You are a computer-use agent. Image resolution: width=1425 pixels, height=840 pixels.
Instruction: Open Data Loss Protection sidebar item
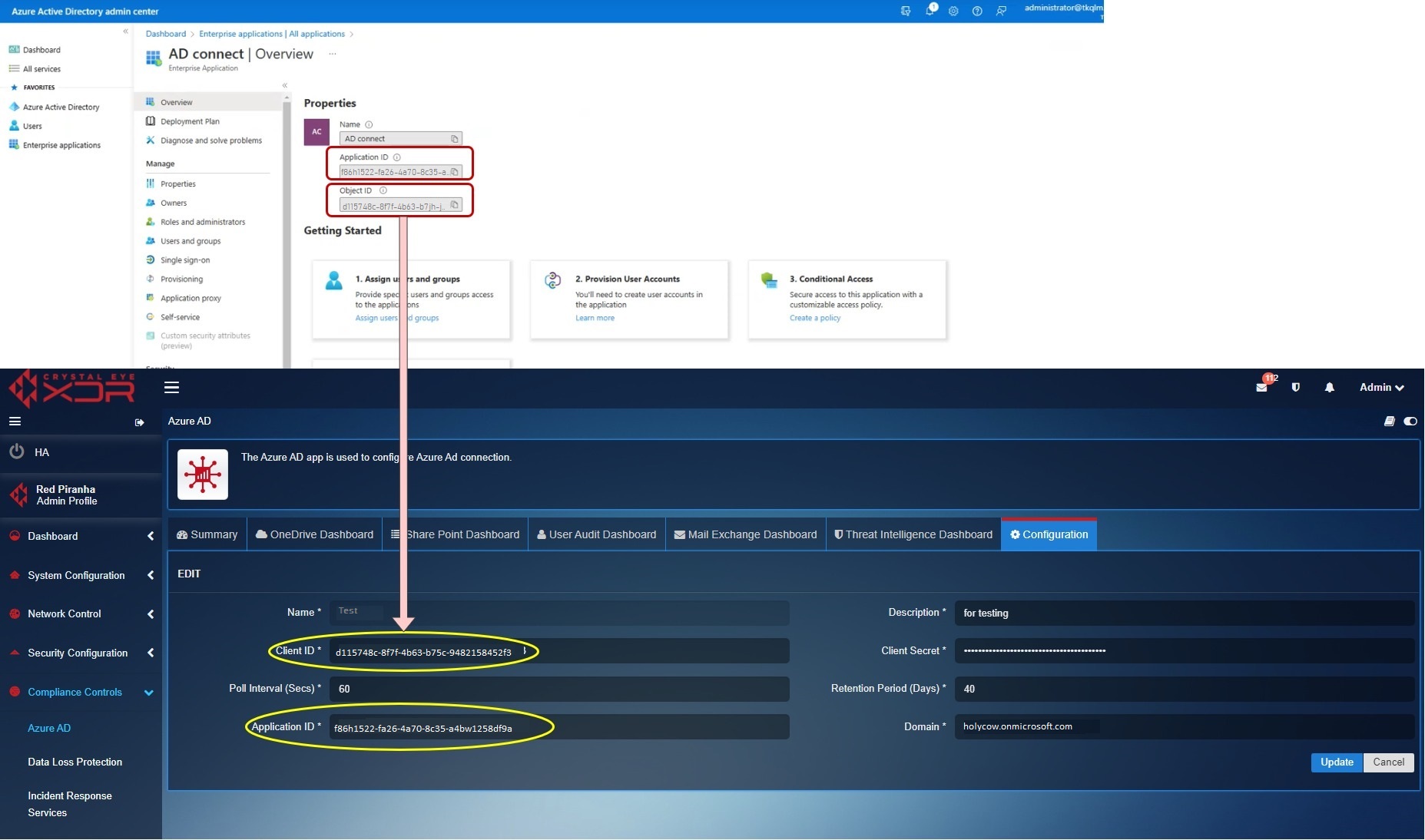pyautogui.click(x=75, y=762)
